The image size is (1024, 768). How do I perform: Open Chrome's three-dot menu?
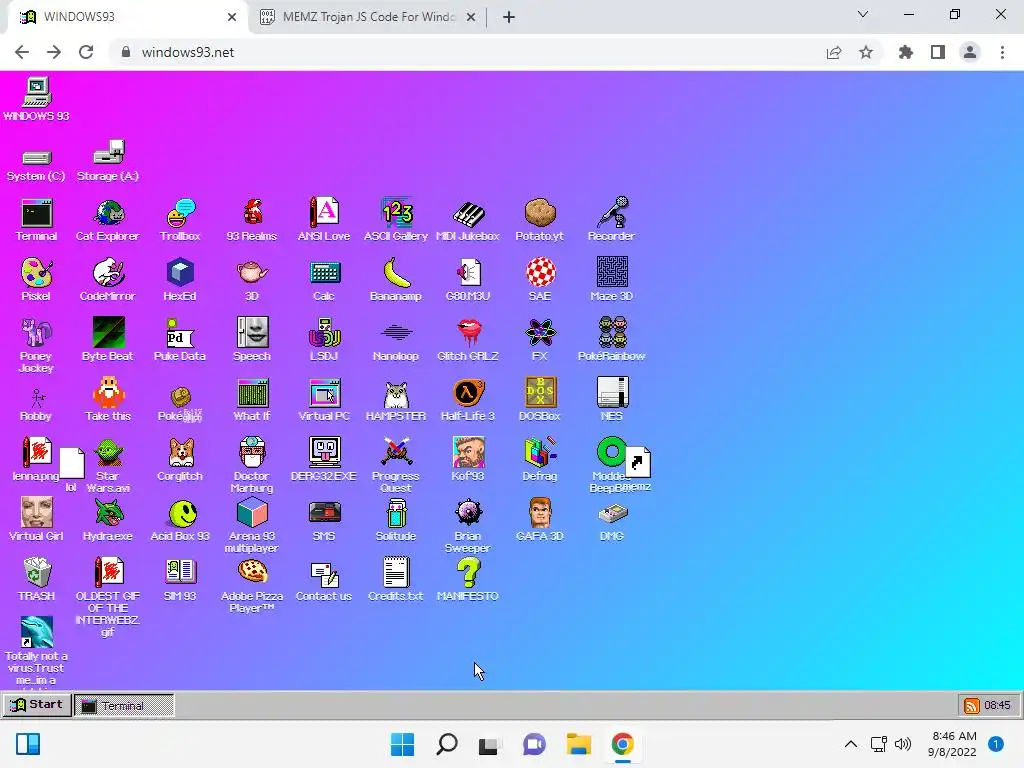tap(1002, 52)
